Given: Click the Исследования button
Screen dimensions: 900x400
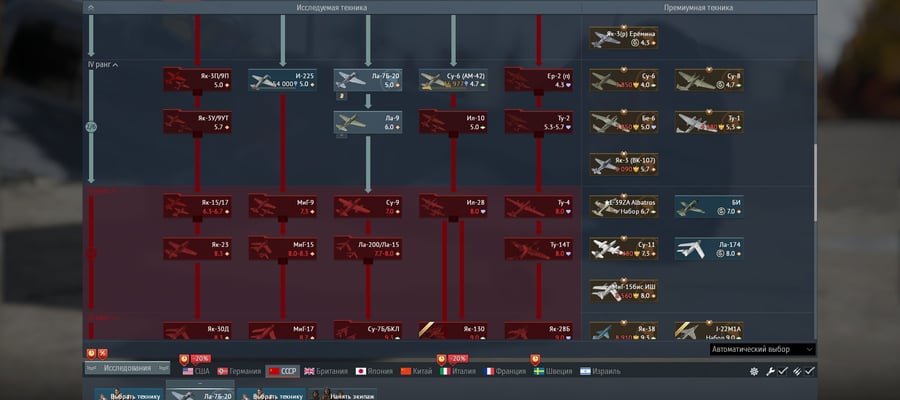Looking at the screenshot, I should [127, 368].
